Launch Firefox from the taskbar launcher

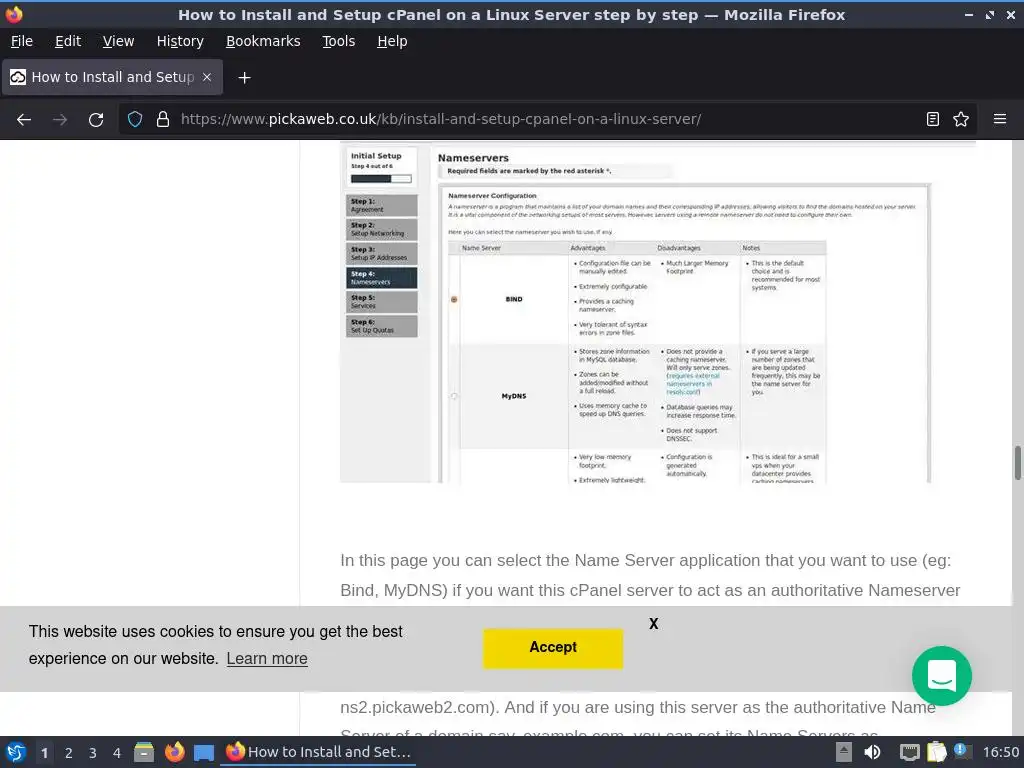click(174, 752)
